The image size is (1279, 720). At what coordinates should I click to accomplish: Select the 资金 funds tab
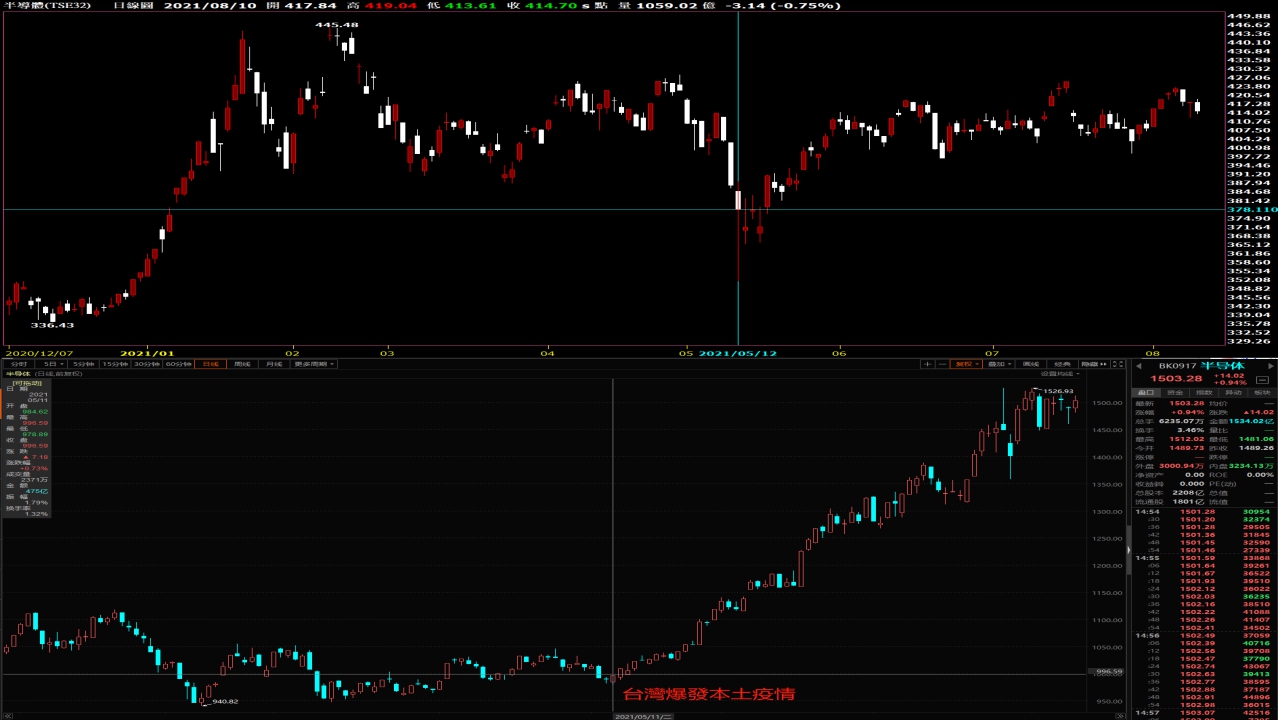pos(1175,393)
